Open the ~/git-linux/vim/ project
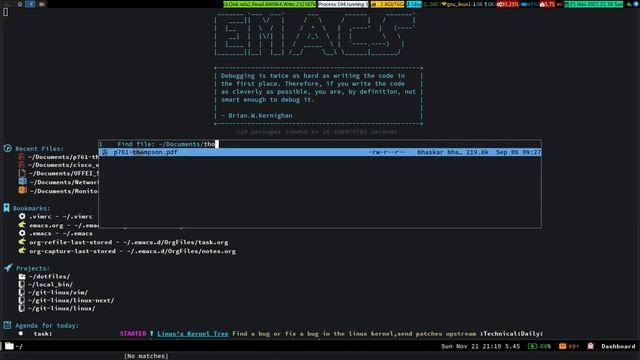 coord(58,292)
